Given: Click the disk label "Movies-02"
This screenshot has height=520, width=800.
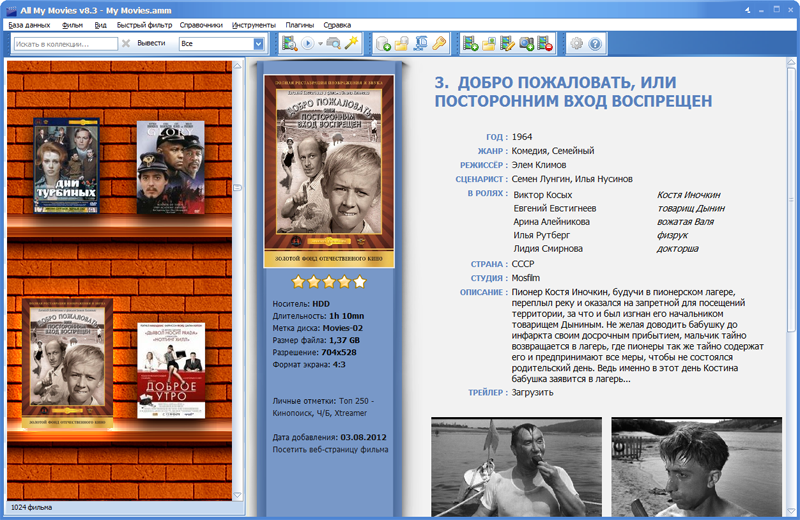Looking at the screenshot, I should 342,328.
